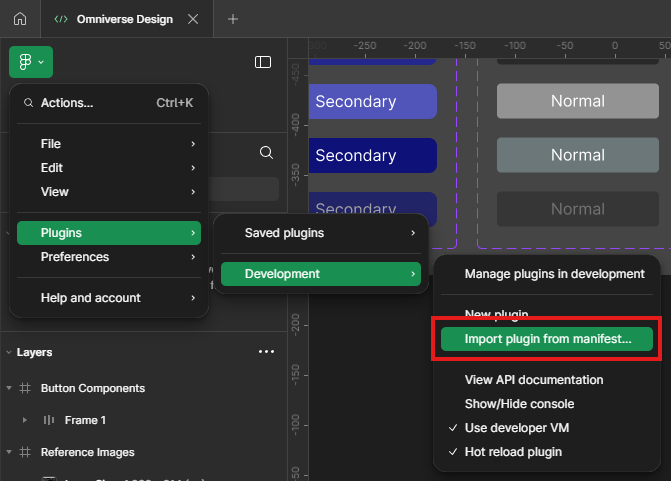Click the dropdown chevron on Figma menu button

pos(41,62)
